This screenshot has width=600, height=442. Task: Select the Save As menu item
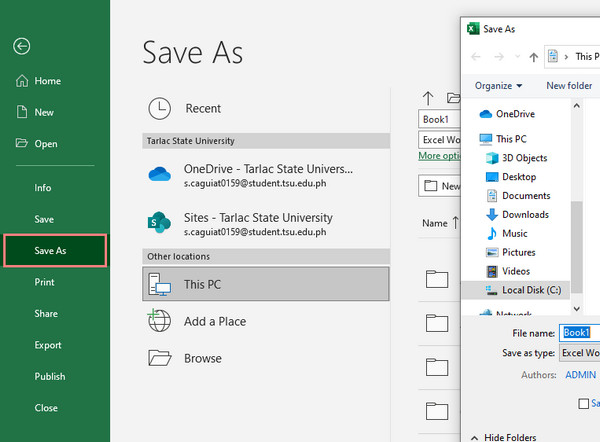coord(55,250)
